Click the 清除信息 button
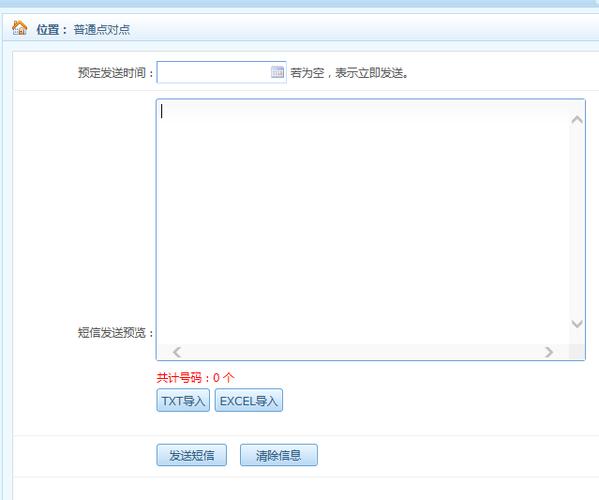599x500 pixels. (x=278, y=455)
